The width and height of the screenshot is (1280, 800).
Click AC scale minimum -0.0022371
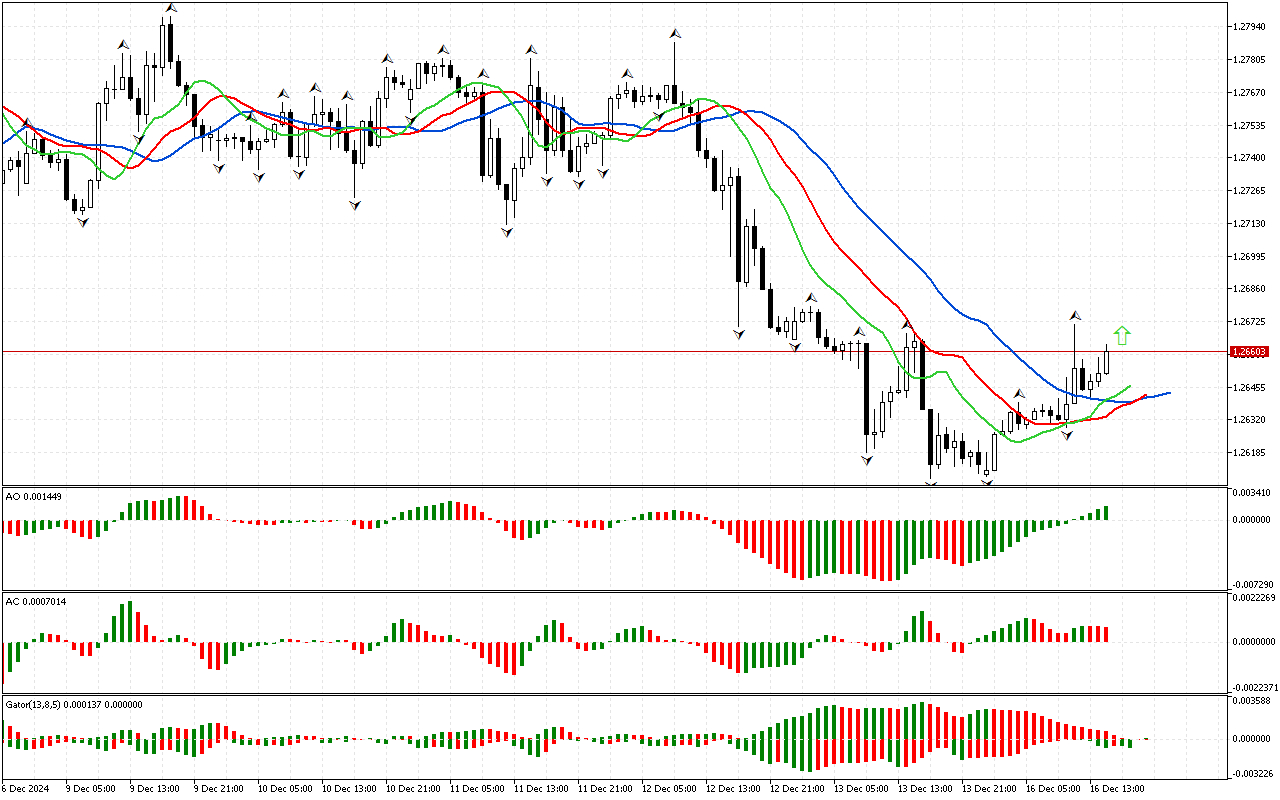tap(1256, 687)
